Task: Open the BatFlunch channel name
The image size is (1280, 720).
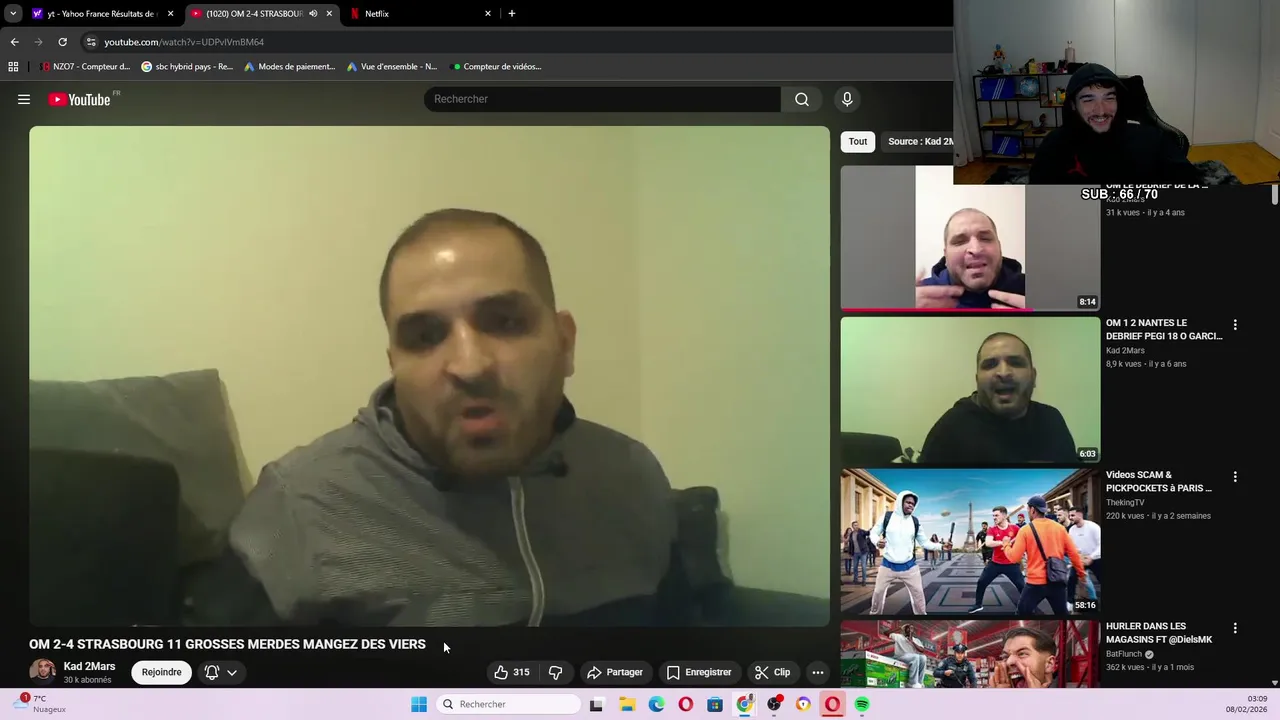Action: pyautogui.click(x=1124, y=654)
